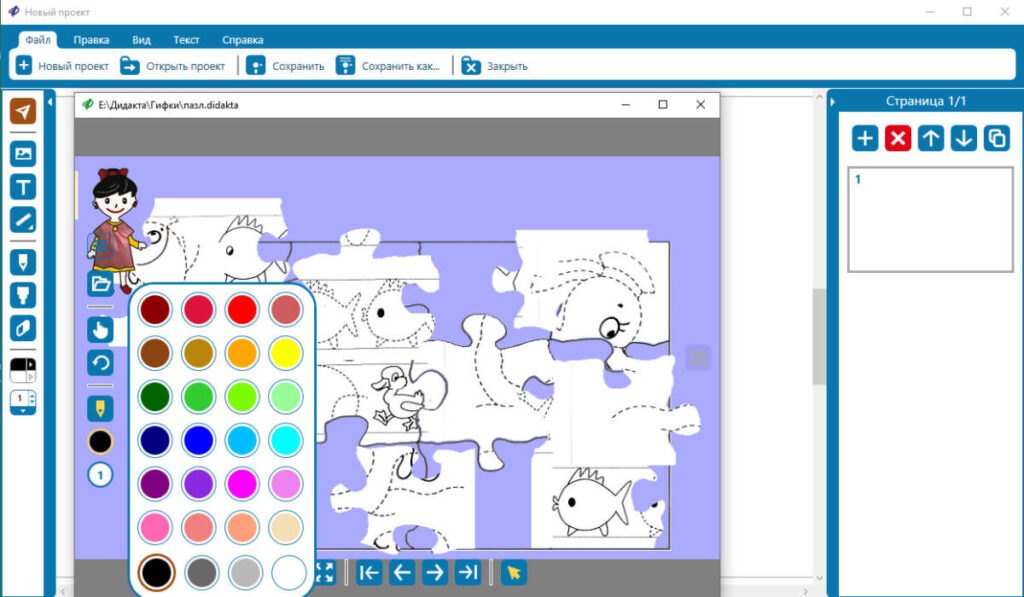Add a new page in pages panel
Viewport: 1024px width, 597px height.
coord(865,138)
